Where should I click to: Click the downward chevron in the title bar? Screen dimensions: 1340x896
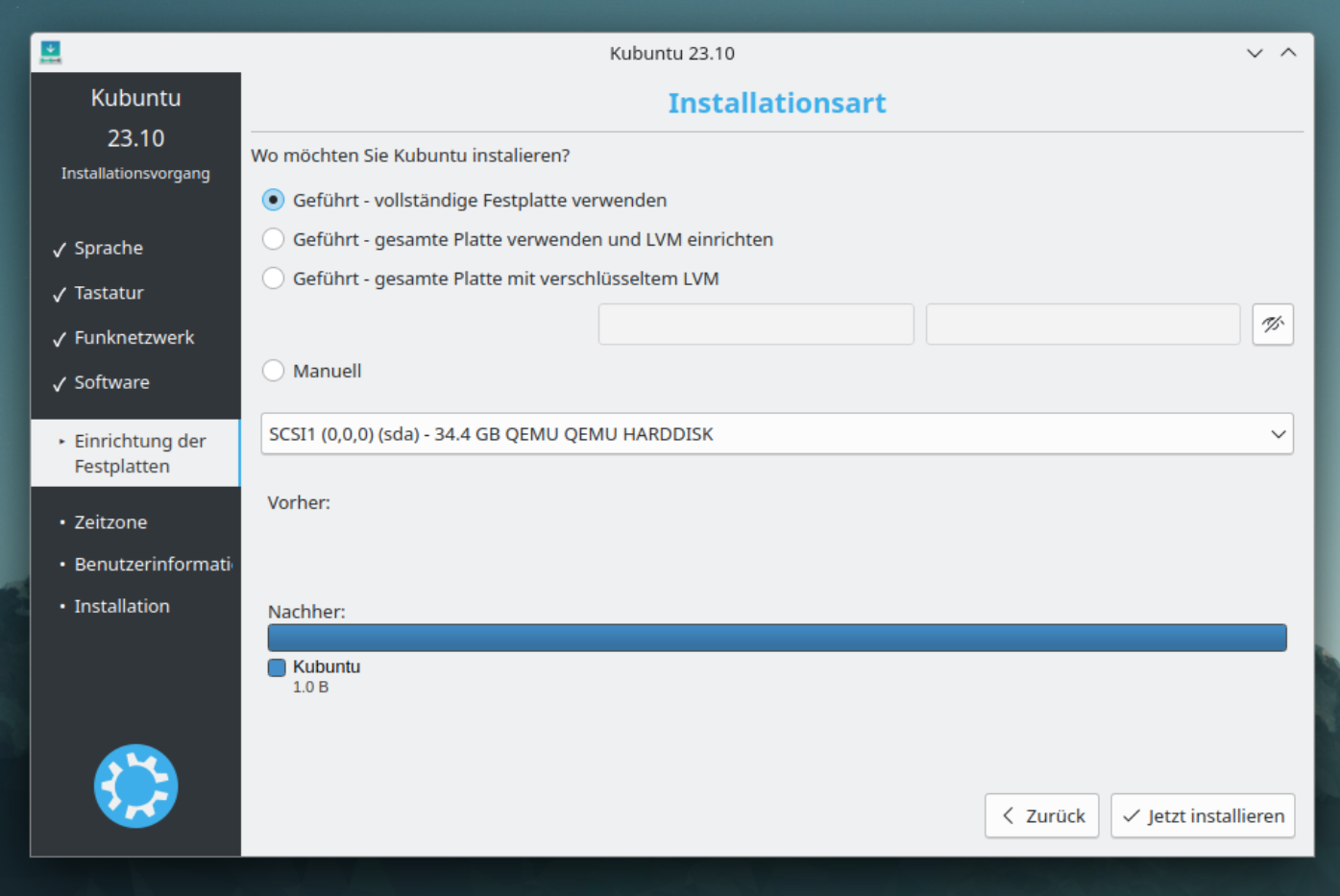(1255, 53)
